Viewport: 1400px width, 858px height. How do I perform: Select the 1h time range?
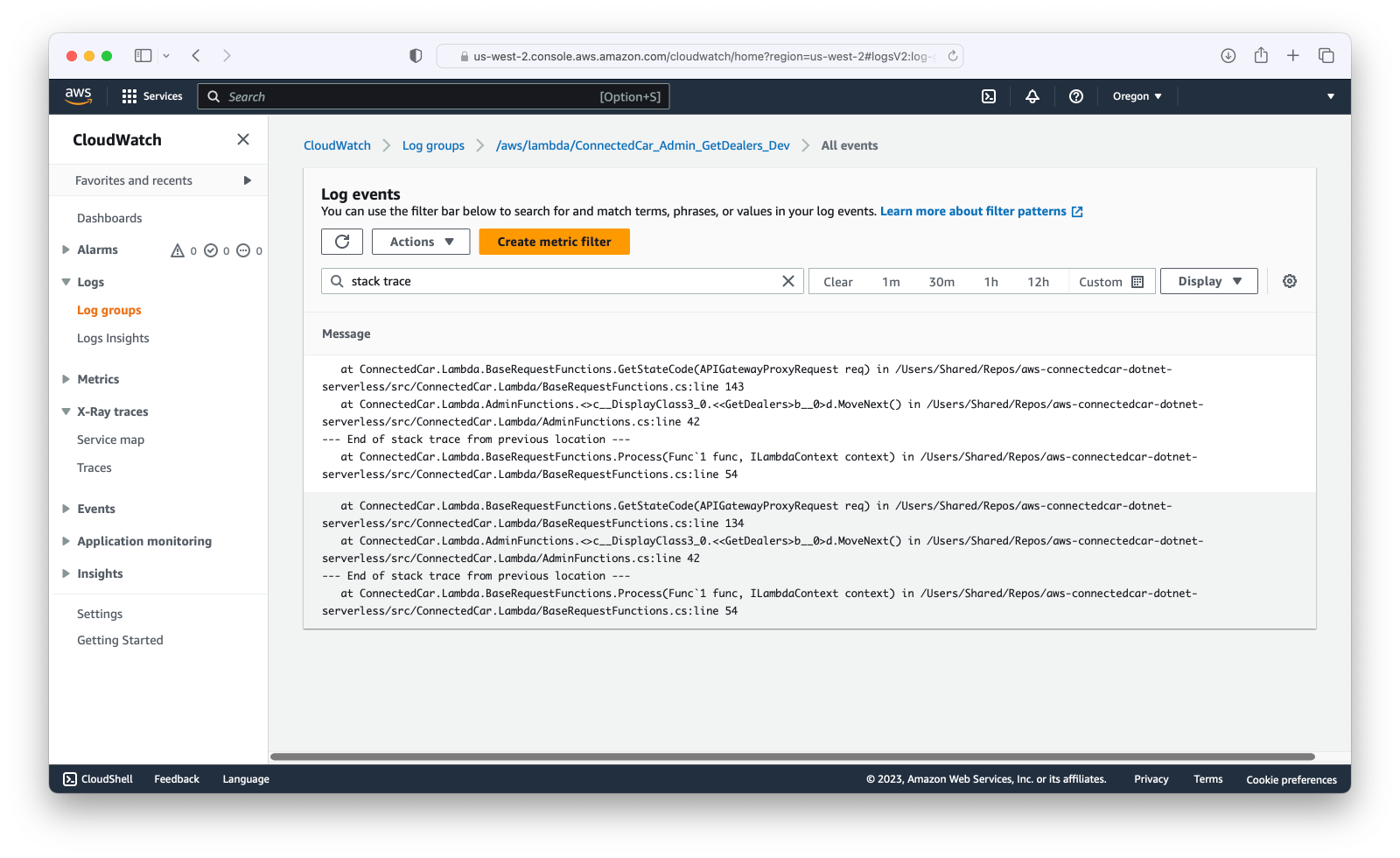[x=990, y=282]
